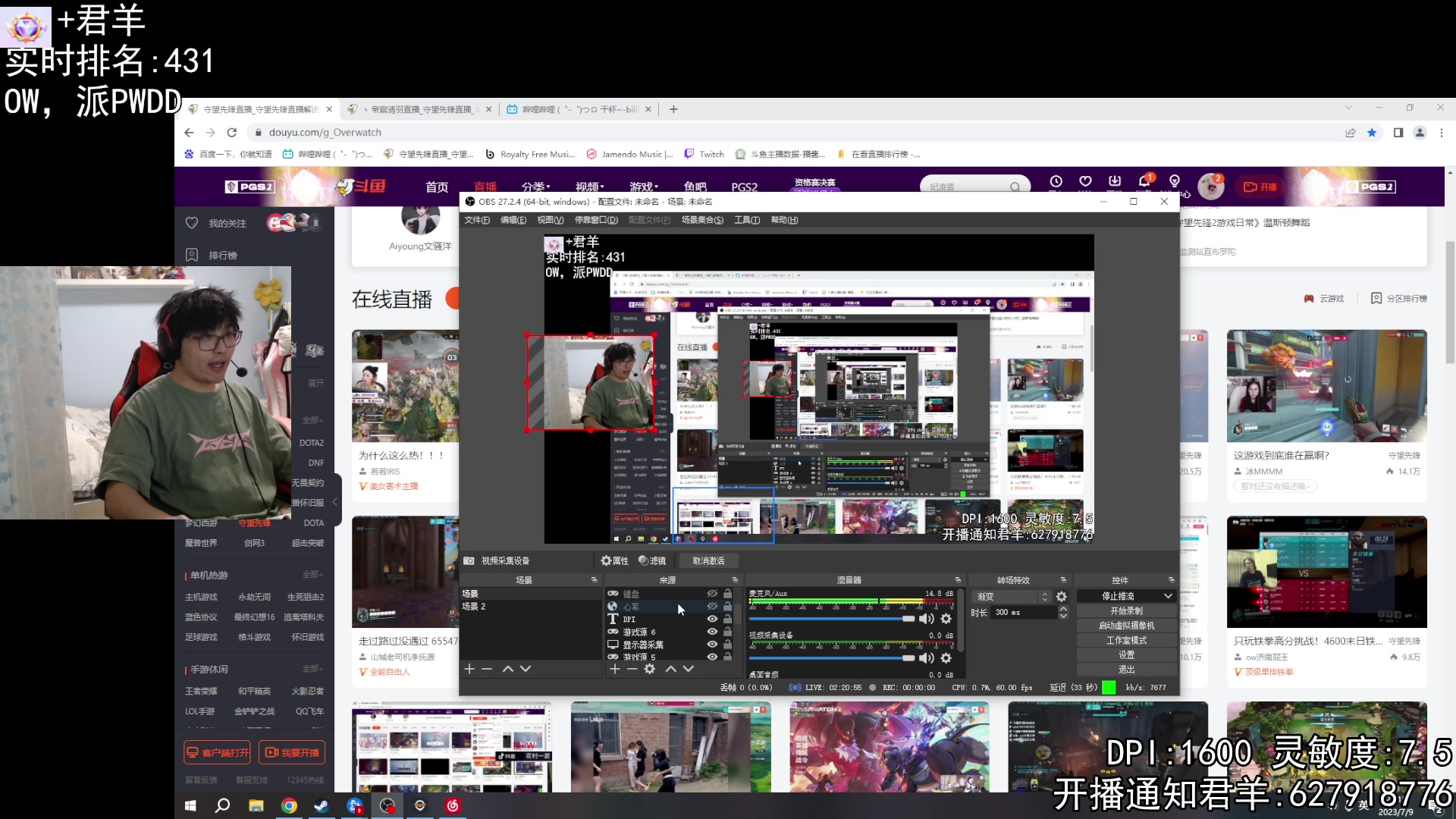Pop out the 来源 dock panel
This screenshot has width=1456, height=819.
(x=735, y=580)
